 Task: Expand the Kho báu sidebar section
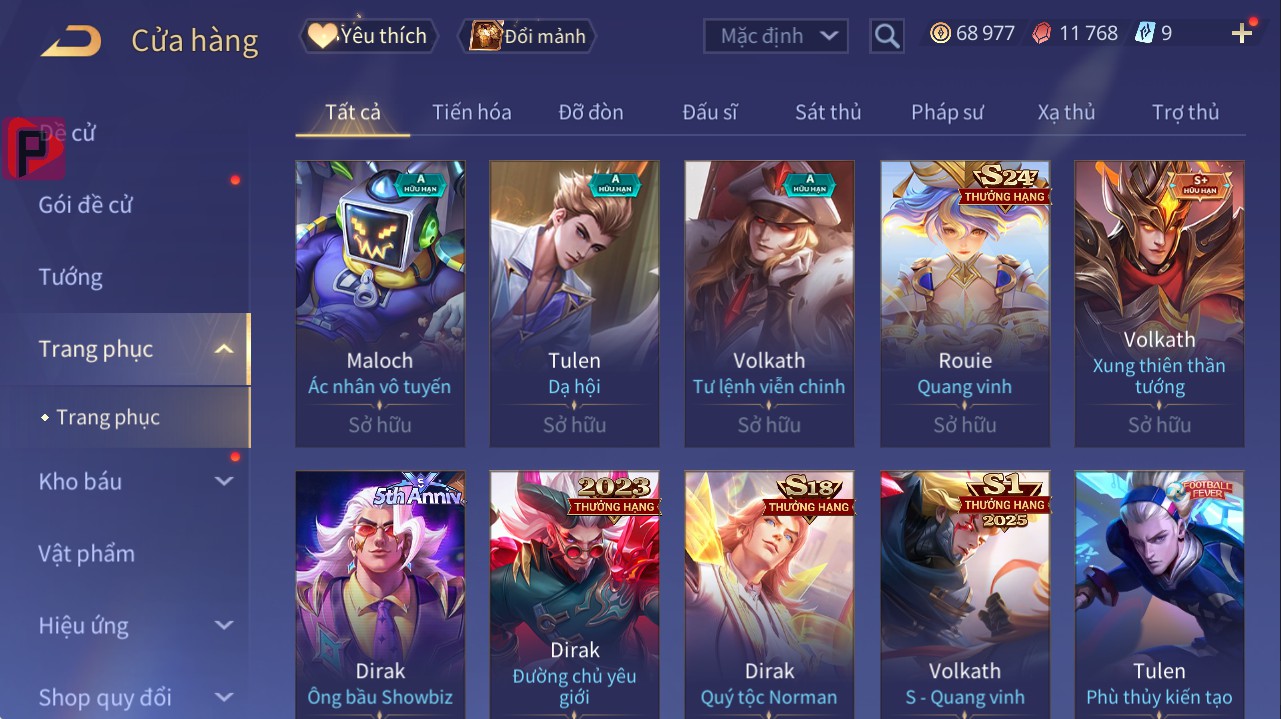coord(224,481)
